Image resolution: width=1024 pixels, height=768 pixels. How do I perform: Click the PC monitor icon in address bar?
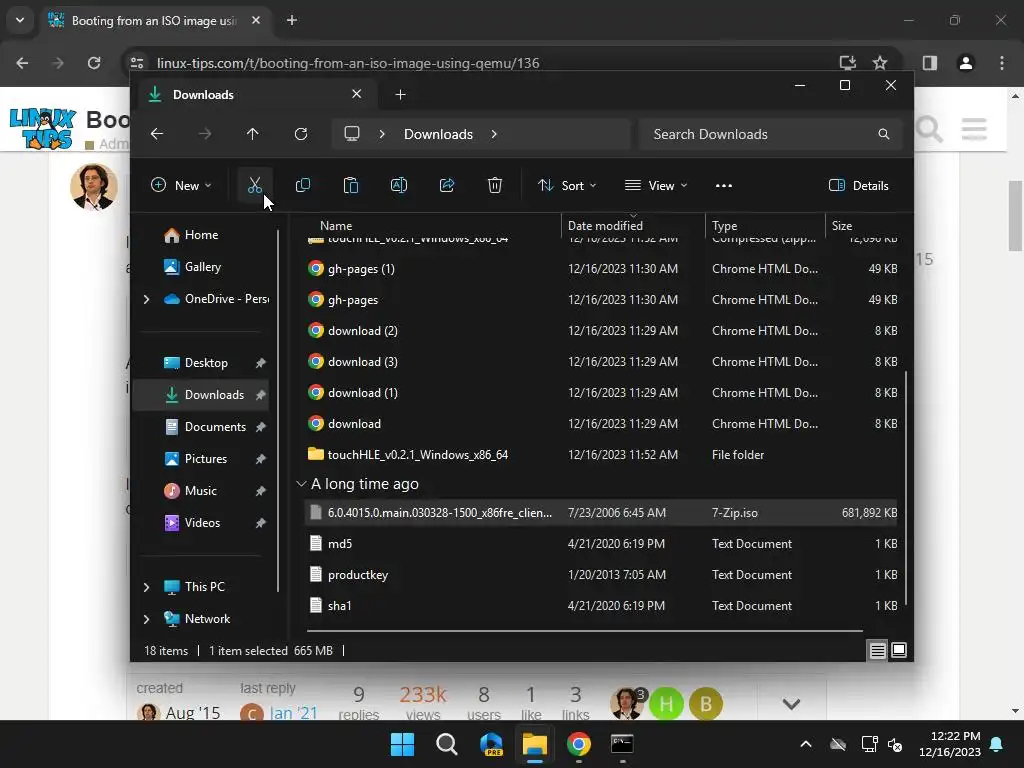(x=352, y=134)
